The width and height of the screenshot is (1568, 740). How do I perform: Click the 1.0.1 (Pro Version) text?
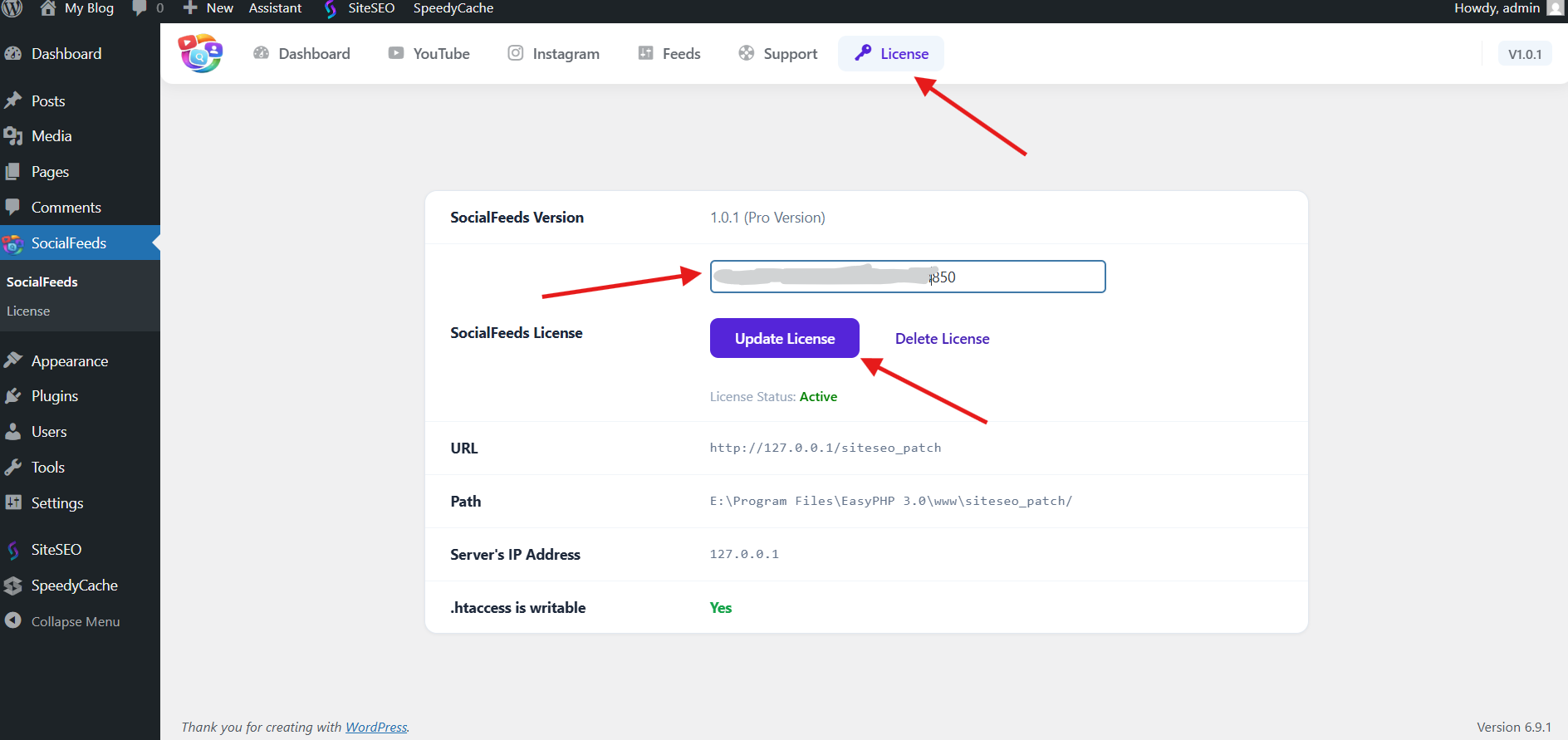767,218
